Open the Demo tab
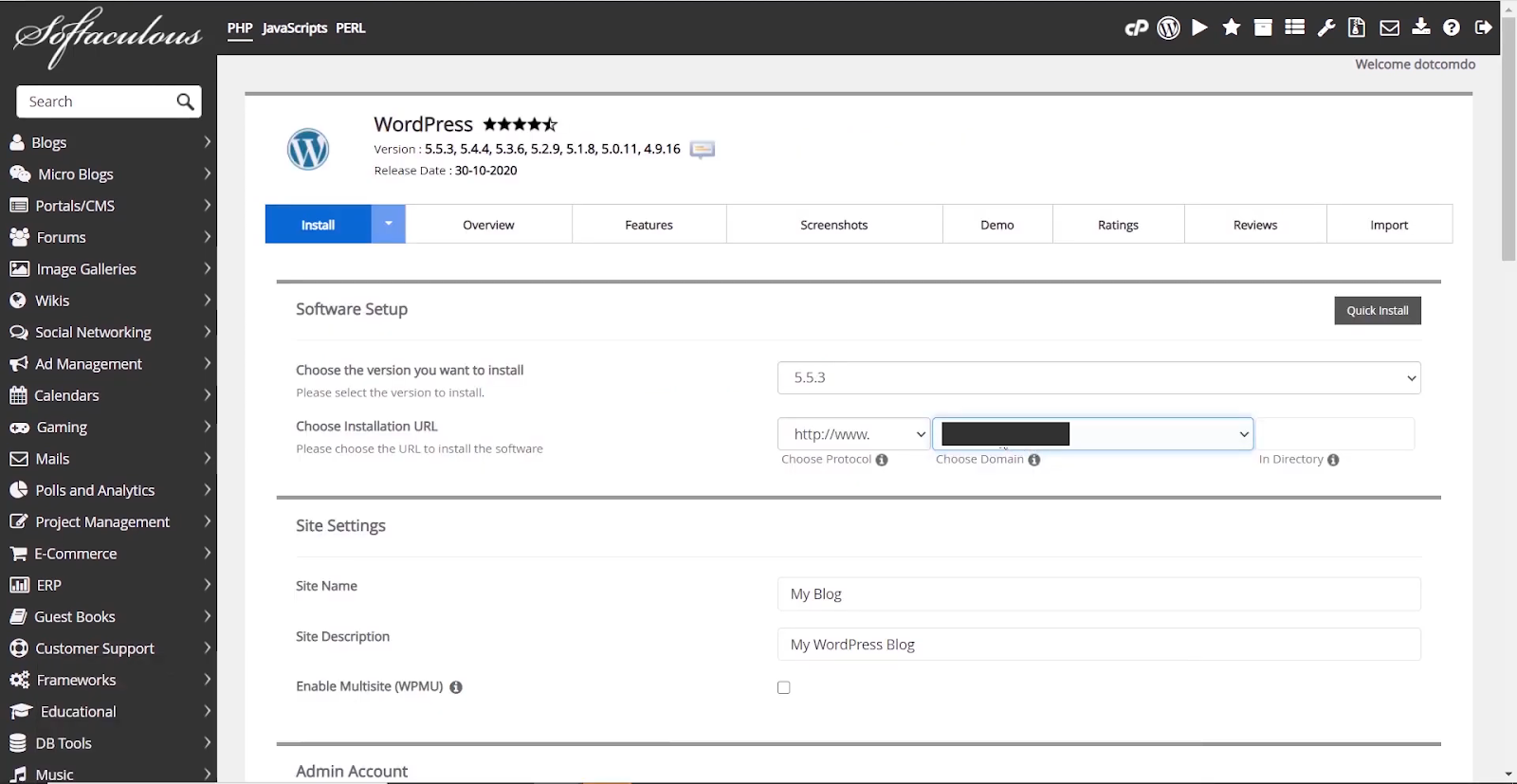This screenshot has width=1517, height=784. click(x=997, y=225)
